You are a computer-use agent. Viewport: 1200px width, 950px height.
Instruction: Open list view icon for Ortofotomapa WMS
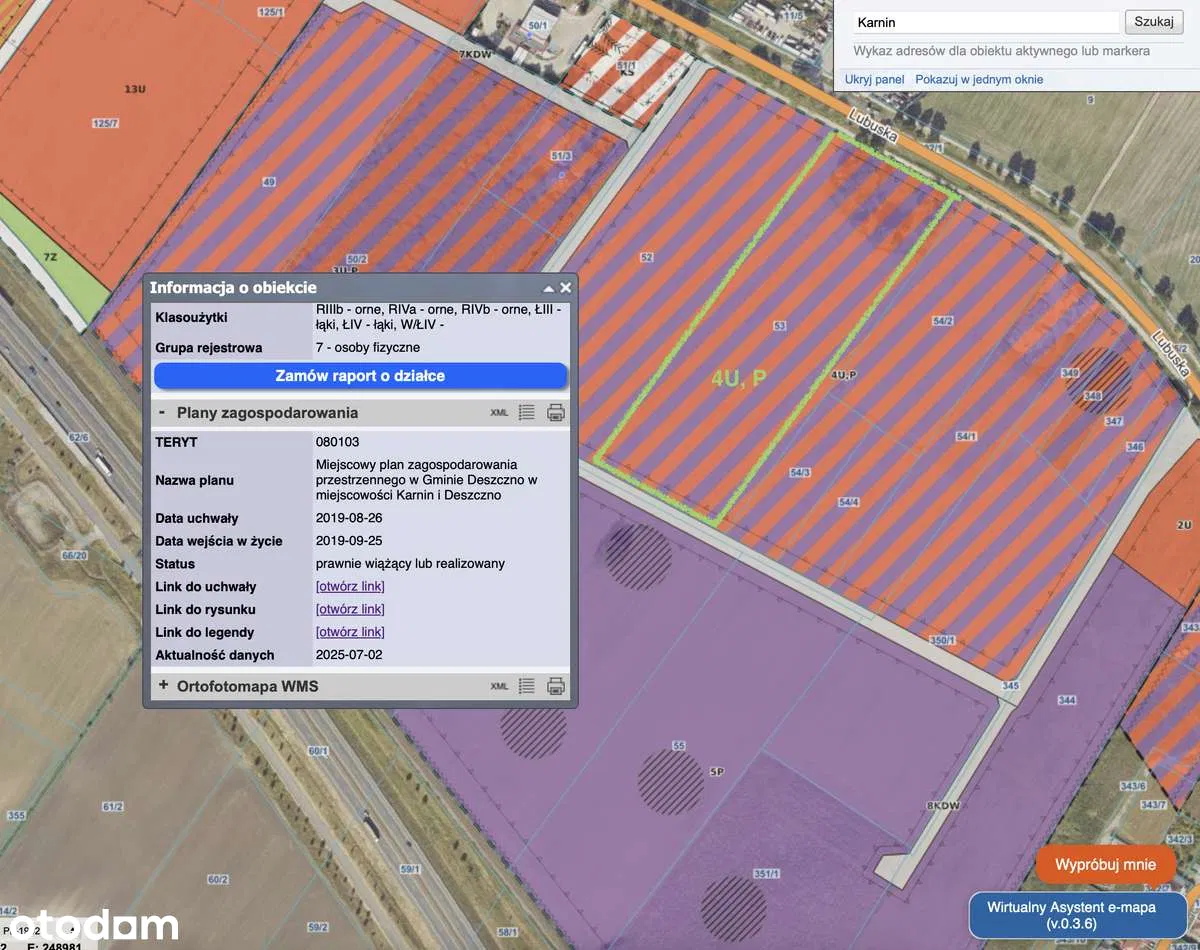pyautogui.click(x=527, y=687)
